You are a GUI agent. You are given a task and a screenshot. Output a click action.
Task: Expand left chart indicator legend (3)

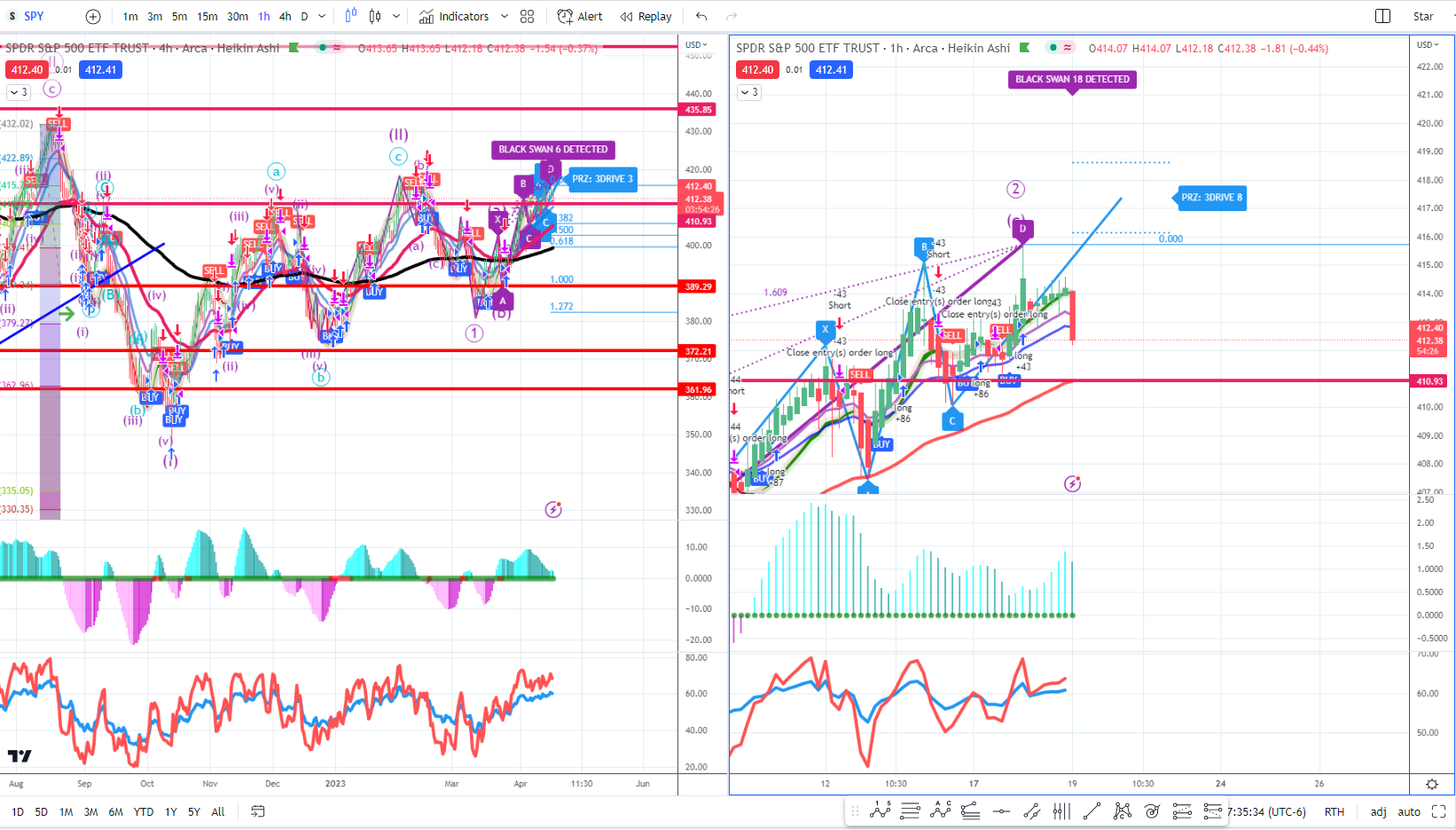(18, 92)
